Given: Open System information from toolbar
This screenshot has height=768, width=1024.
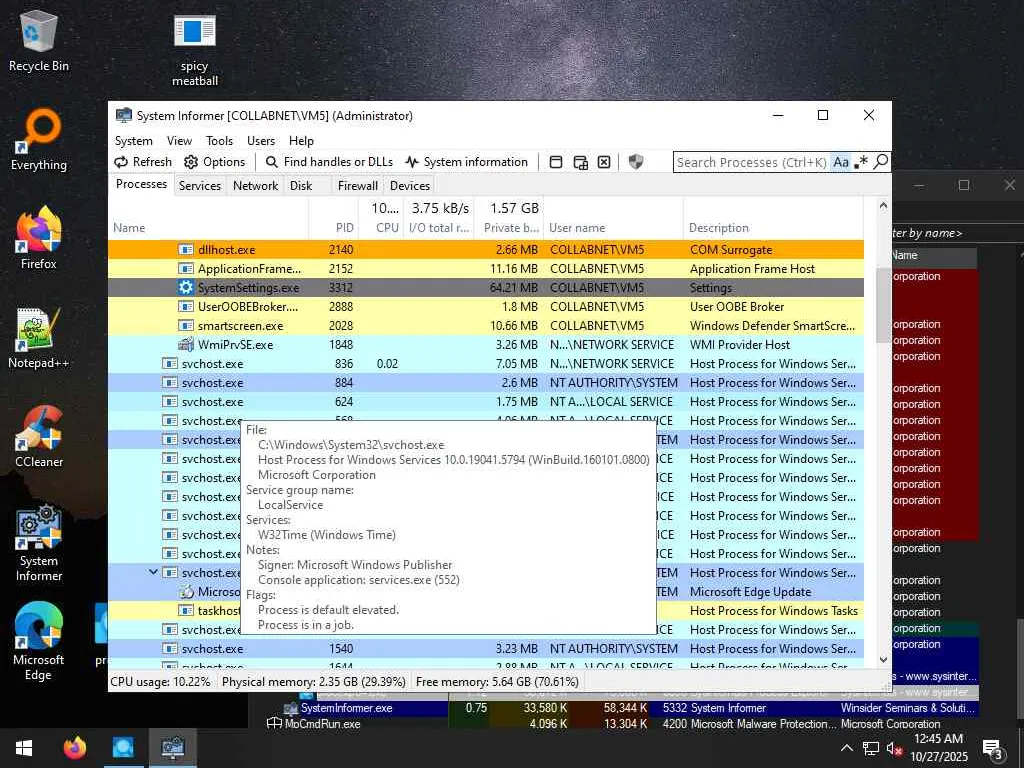Looking at the screenshot, I should coord(466,162).
